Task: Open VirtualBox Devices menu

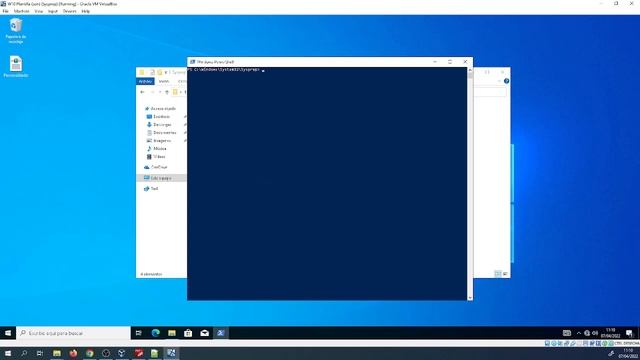Action: click(69, 11)
